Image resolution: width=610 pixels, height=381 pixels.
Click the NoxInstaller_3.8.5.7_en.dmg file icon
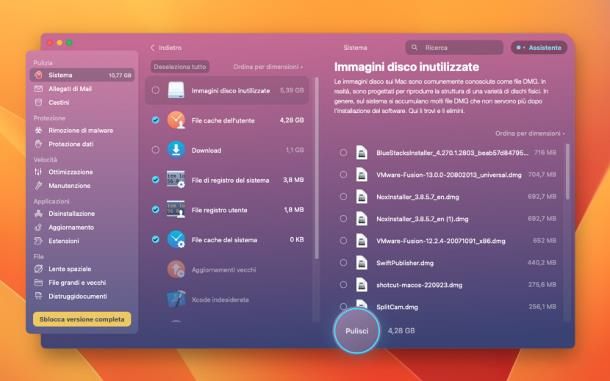pos(361,197)
